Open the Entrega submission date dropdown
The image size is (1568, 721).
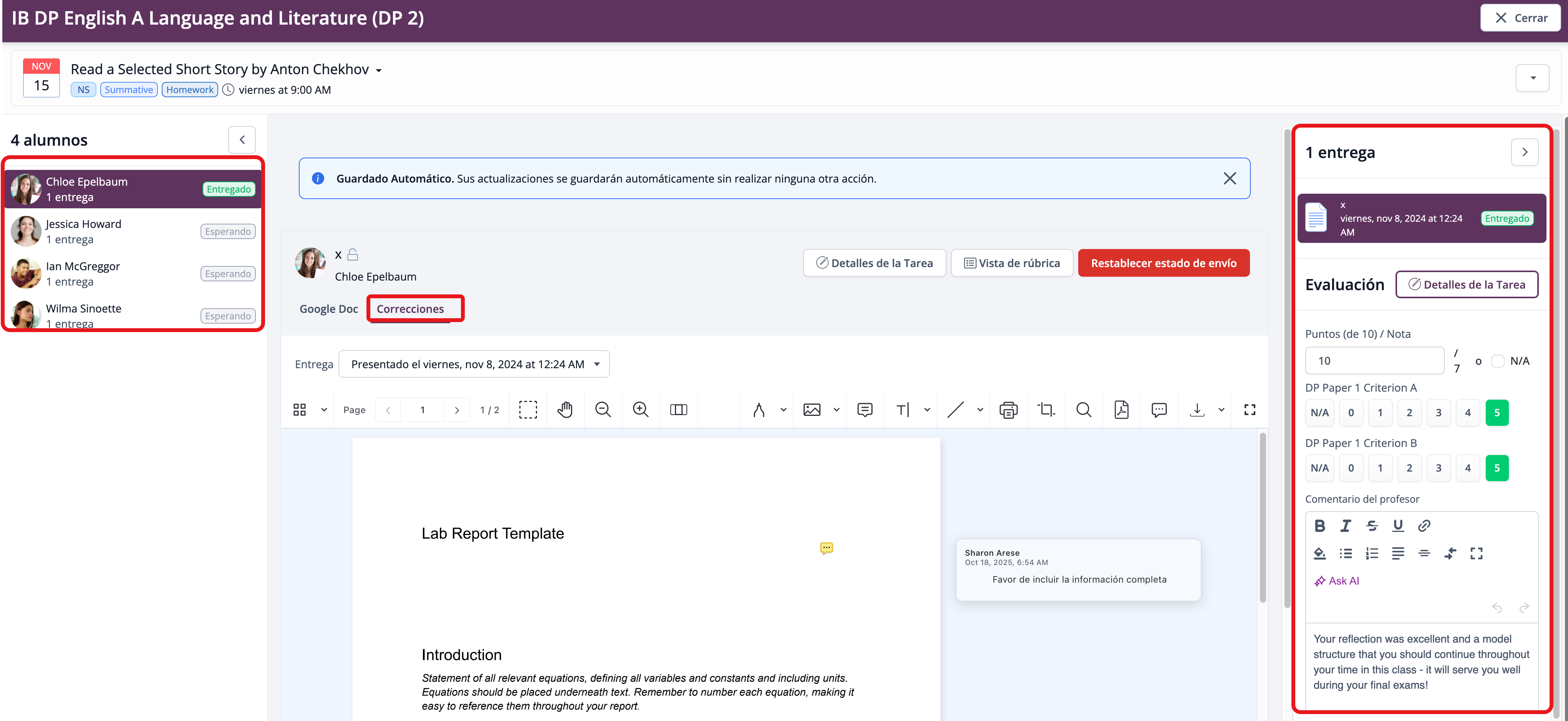click(474, 364)
